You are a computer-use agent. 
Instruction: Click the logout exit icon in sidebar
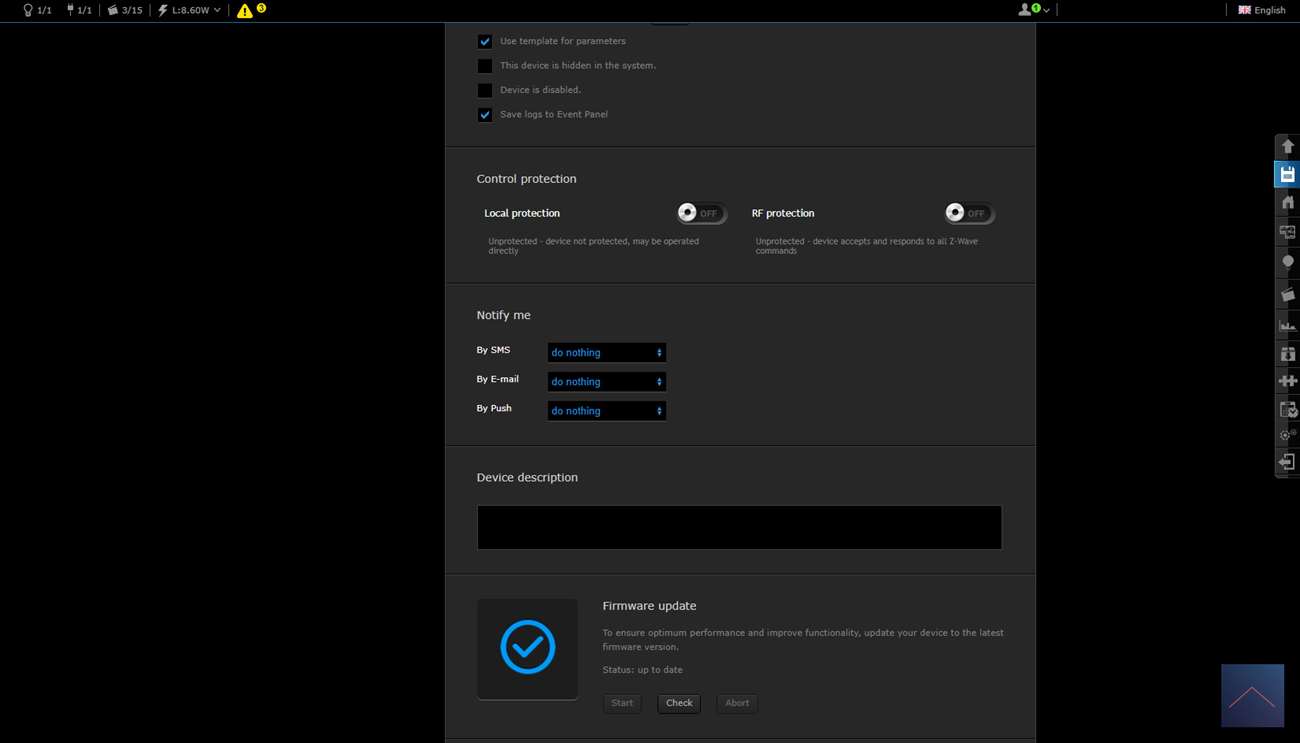coord(1287,462)
